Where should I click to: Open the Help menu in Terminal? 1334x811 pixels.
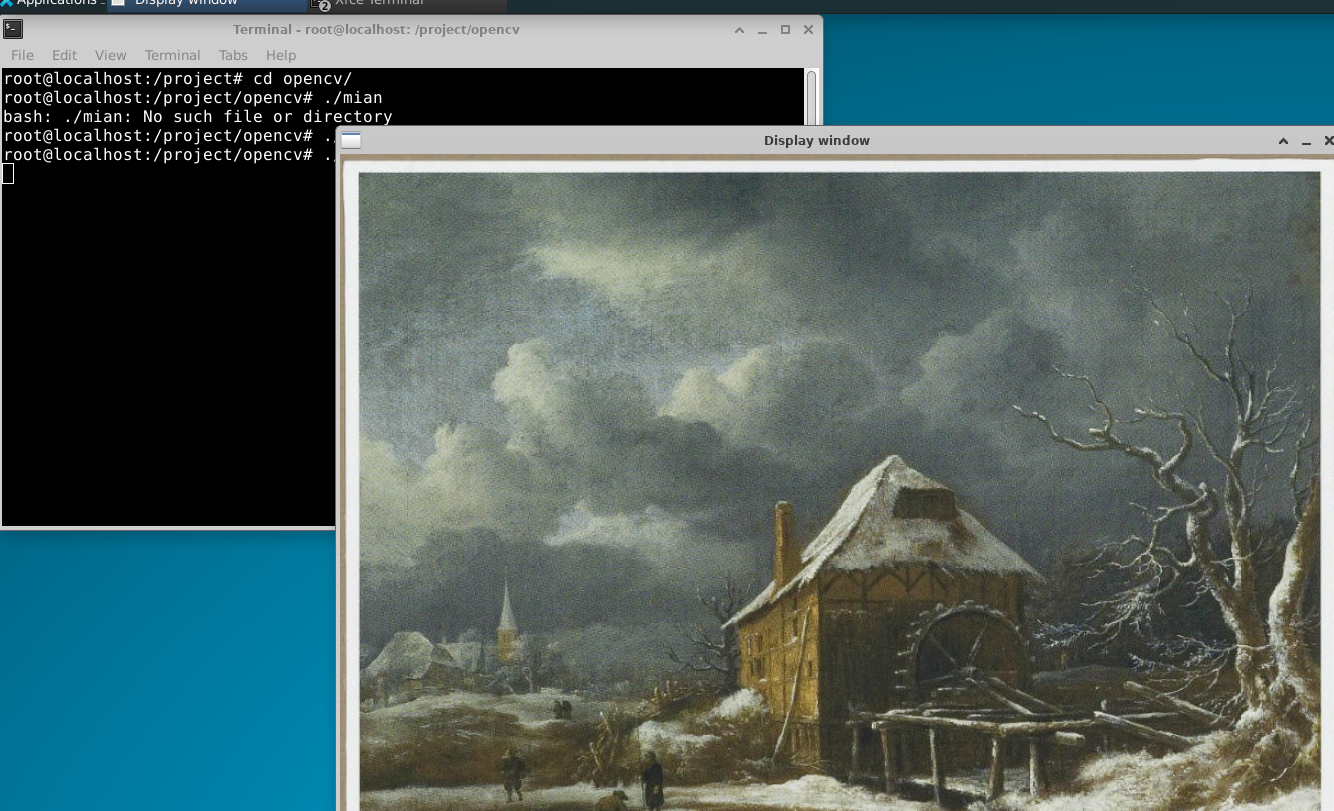point(281,55)
